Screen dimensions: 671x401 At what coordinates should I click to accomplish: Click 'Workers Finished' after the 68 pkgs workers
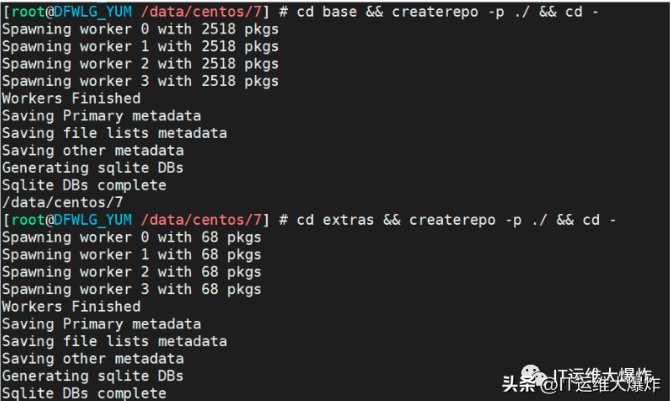71,306
